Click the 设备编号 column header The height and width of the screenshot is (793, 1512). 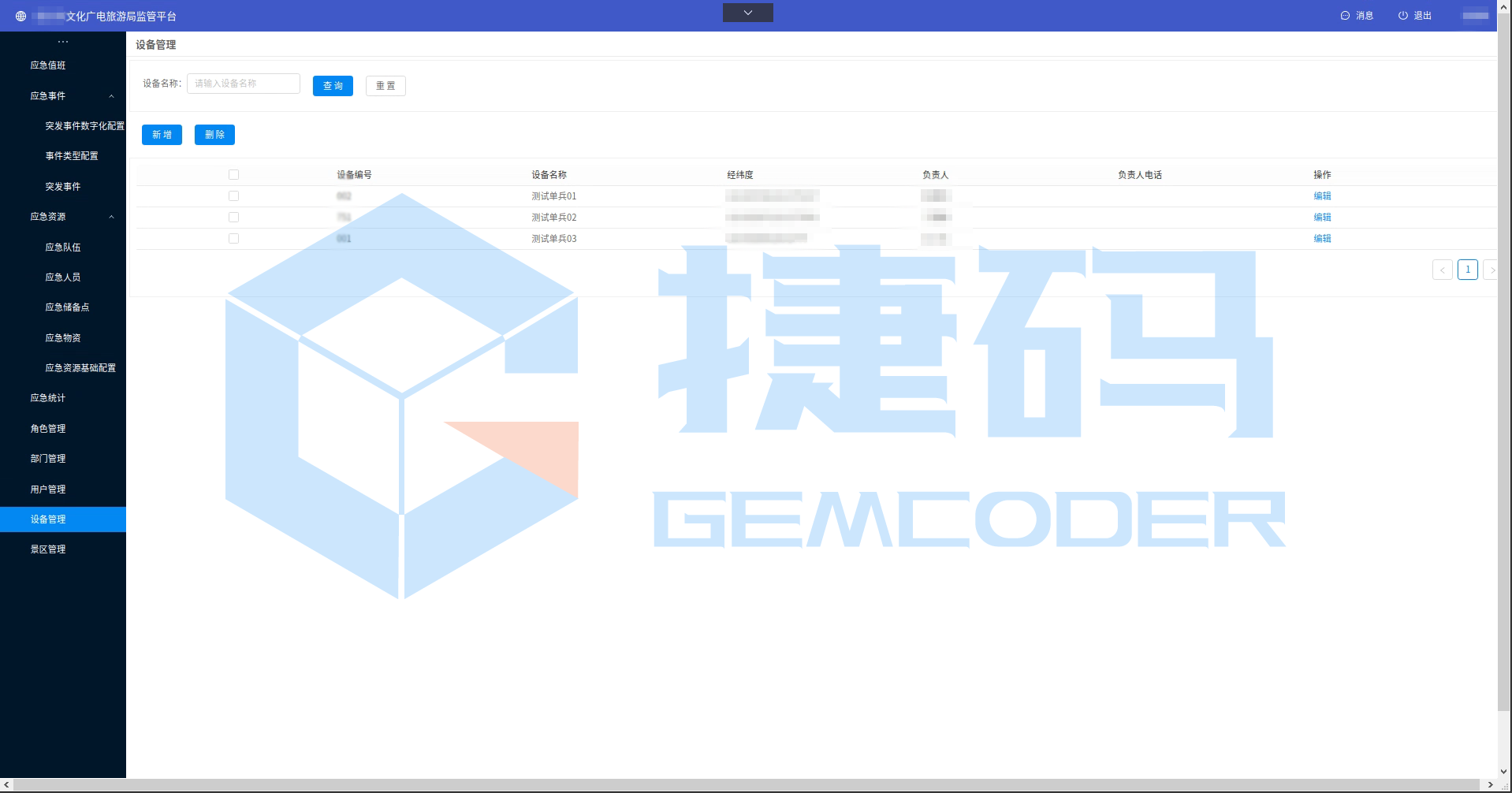[x=354, y=175]
